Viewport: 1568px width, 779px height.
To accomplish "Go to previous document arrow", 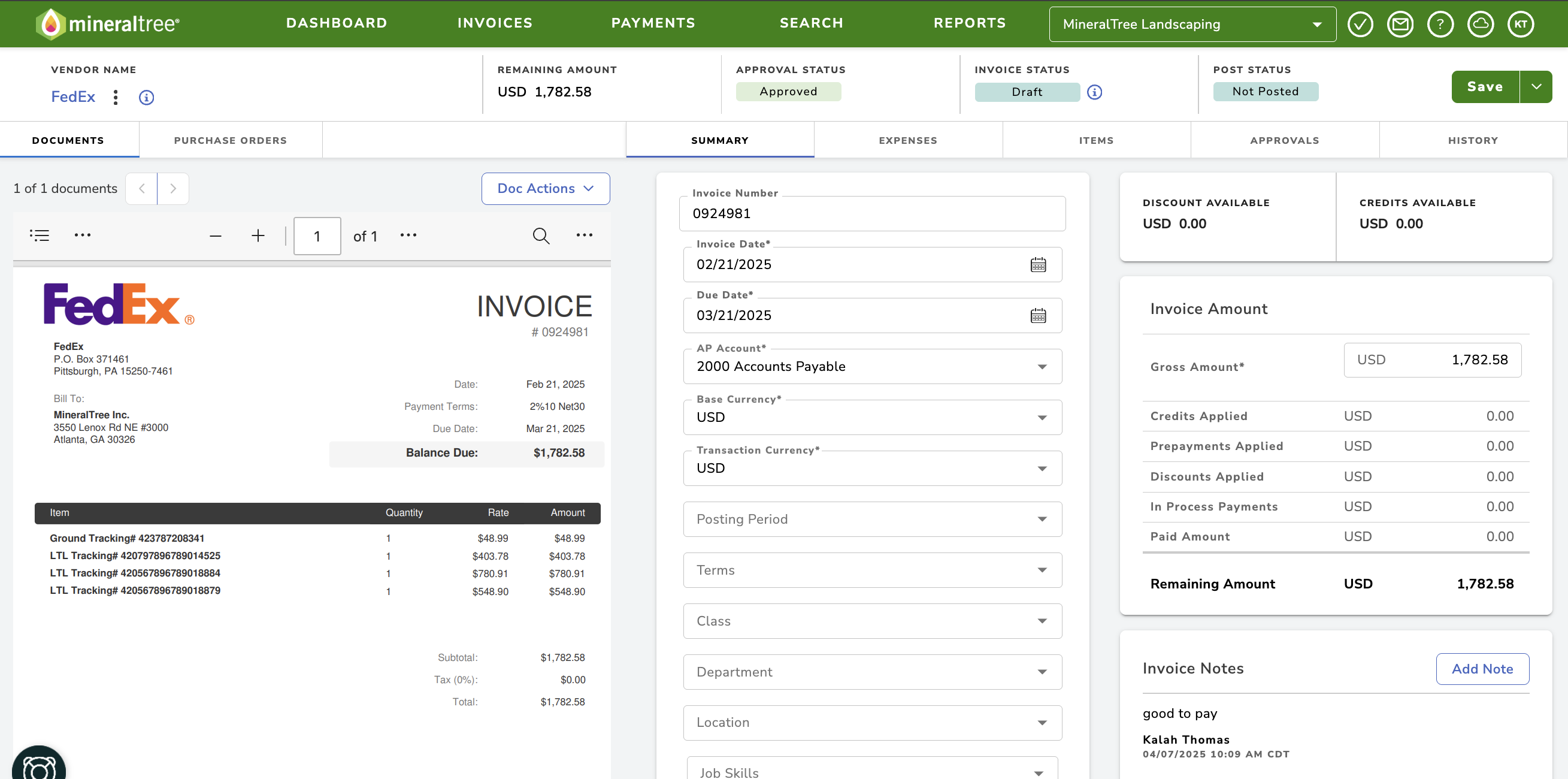I will (x=141, y=189).
